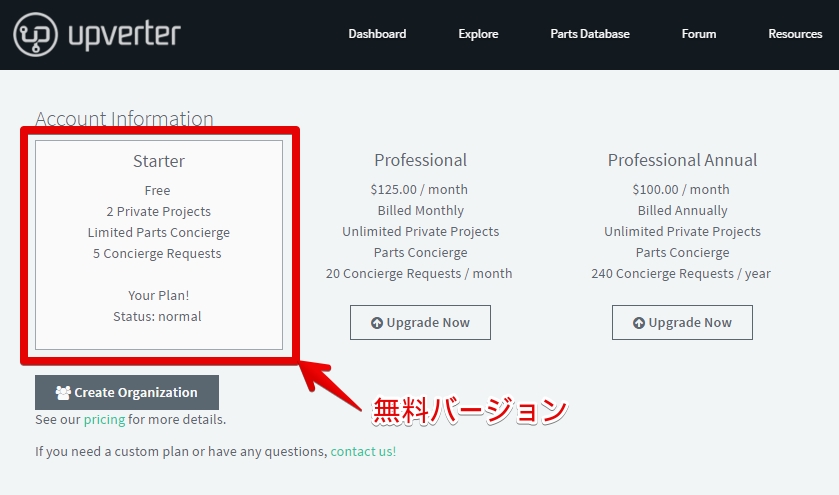Screen dimensions: 839x495
Task: Open the pricing link
Action: [x=104, y=420]
